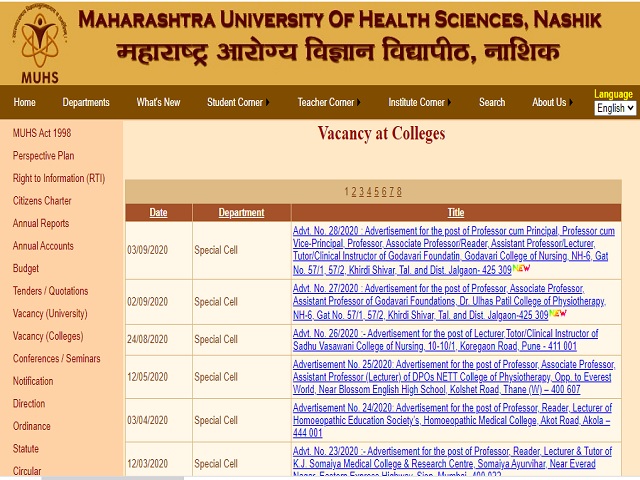Open MUHS Act 1998 sidebar link
The height and width of the screenshot is (480, 640).
pyautogui.click(x=42, y=133)
